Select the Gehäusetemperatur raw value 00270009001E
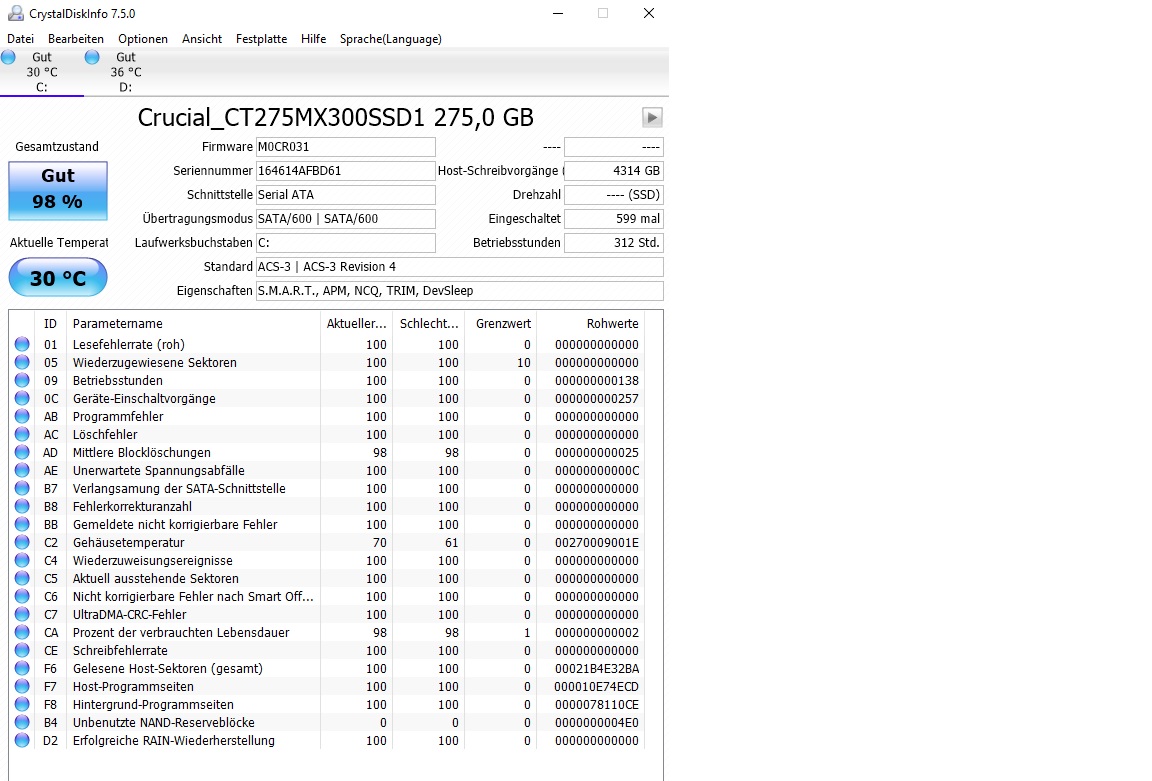The image size is (1152, 781). coord(597,543)
